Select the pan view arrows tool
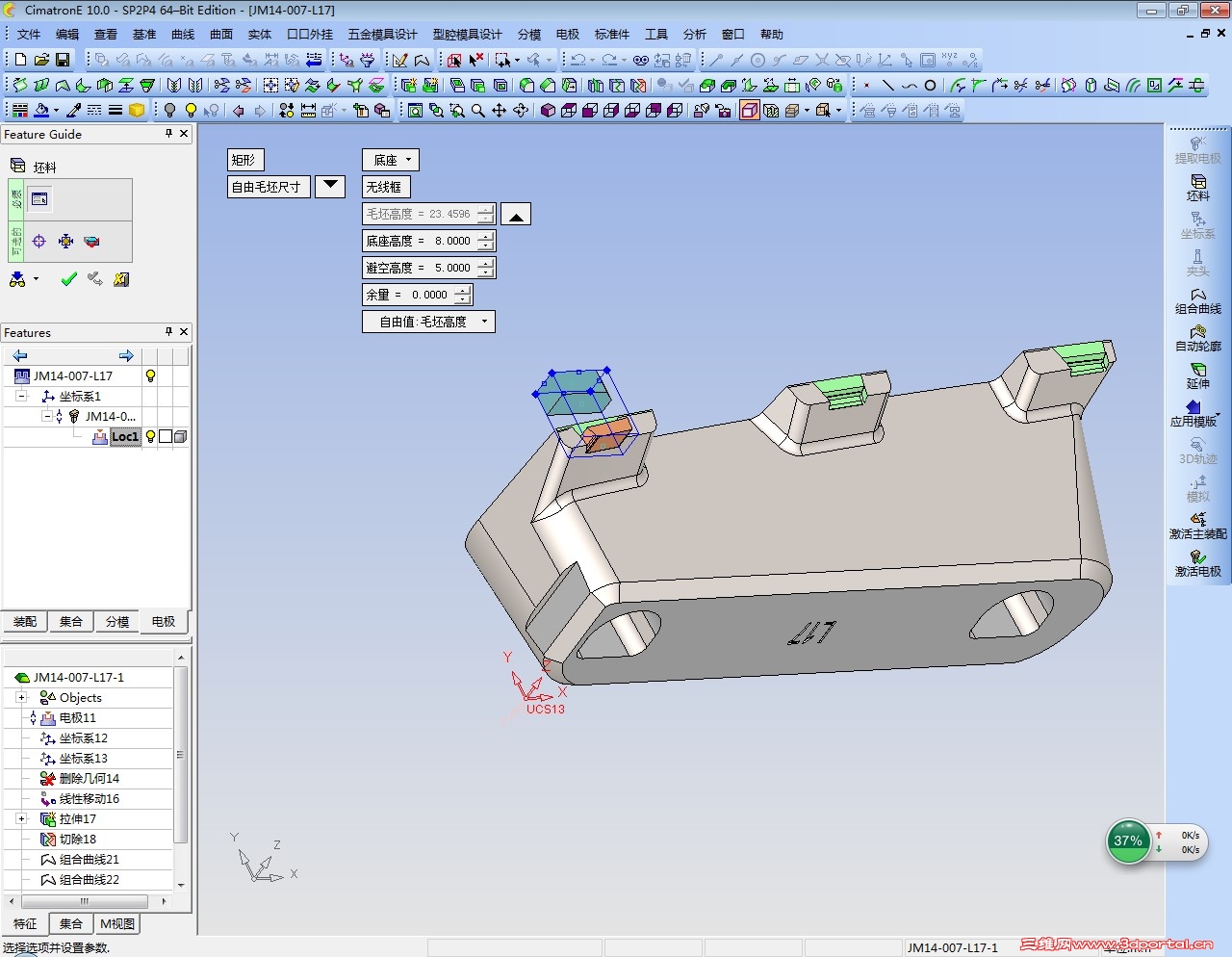 pos(500,111)
